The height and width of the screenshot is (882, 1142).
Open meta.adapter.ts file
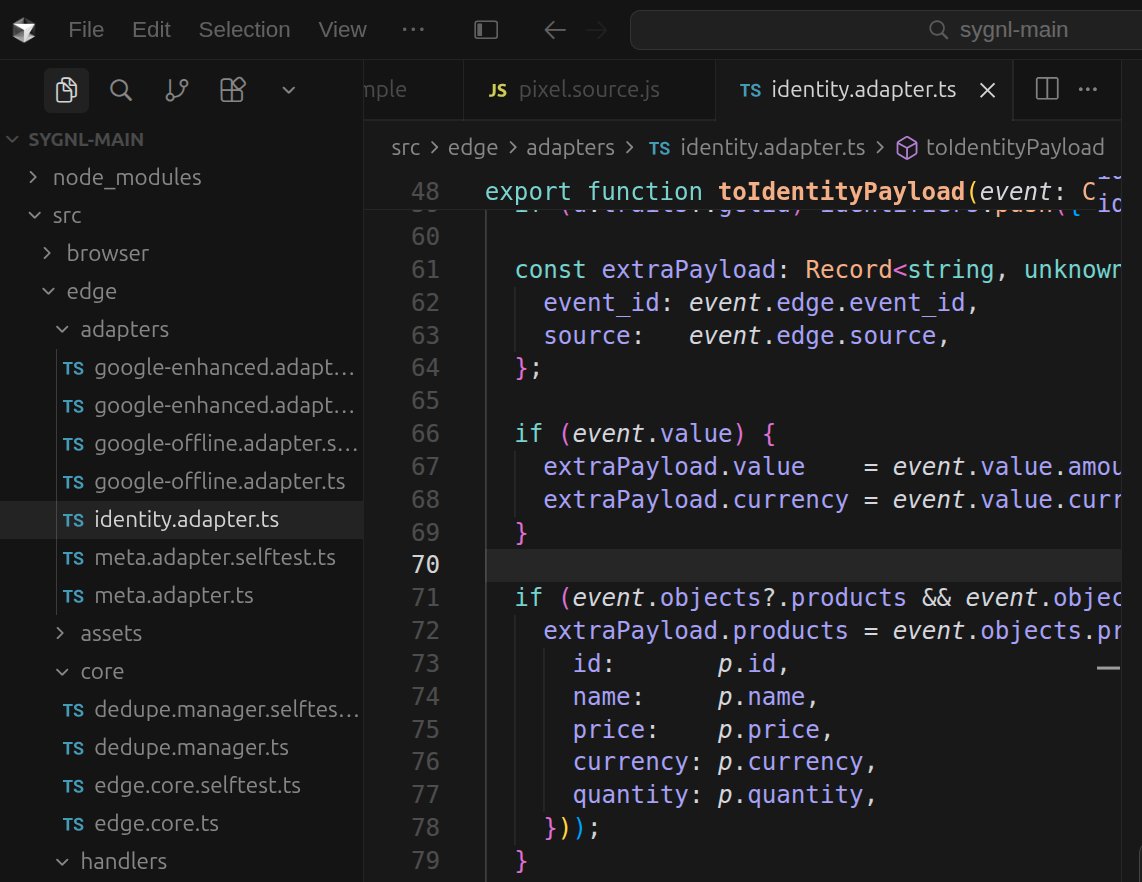pyautogui.click(x=181, y=596)
